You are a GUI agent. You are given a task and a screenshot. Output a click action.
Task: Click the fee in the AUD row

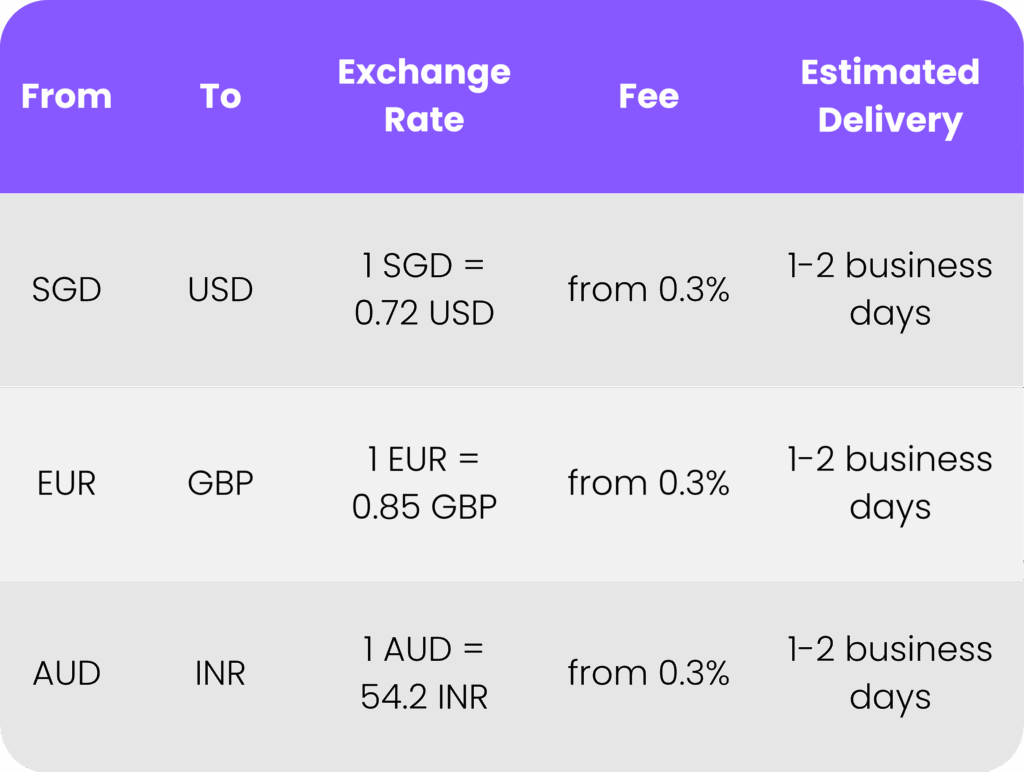click(648, 674)
